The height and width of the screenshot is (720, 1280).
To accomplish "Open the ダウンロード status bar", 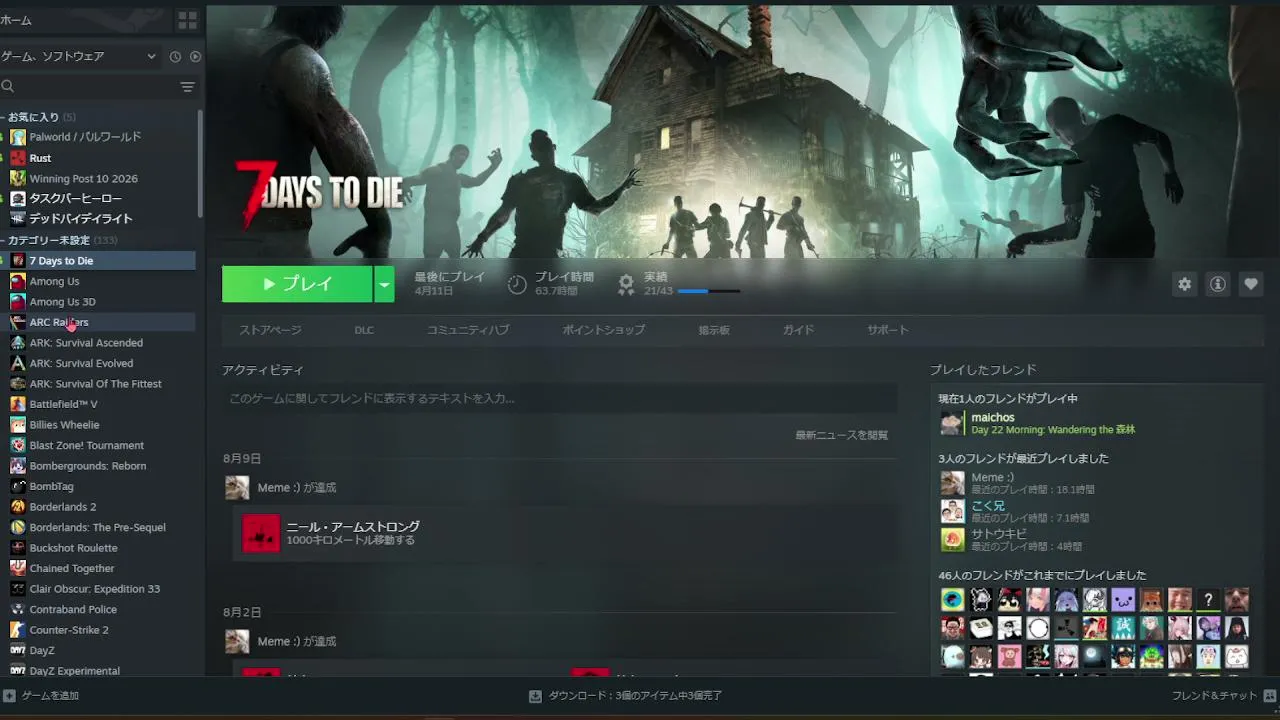I will point(625,696).
